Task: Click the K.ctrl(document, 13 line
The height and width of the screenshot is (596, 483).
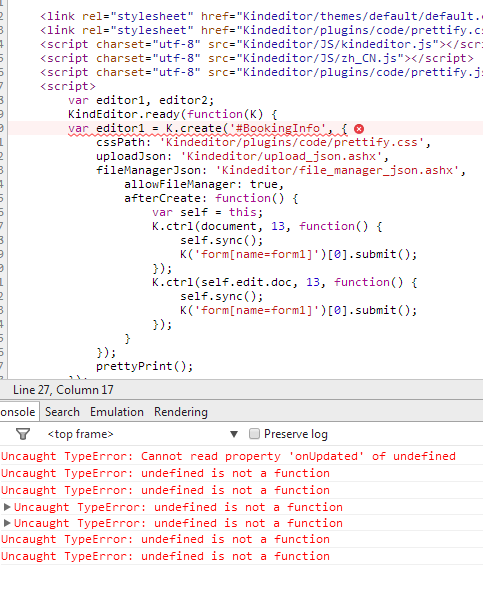Action: [x=267, y=227]
